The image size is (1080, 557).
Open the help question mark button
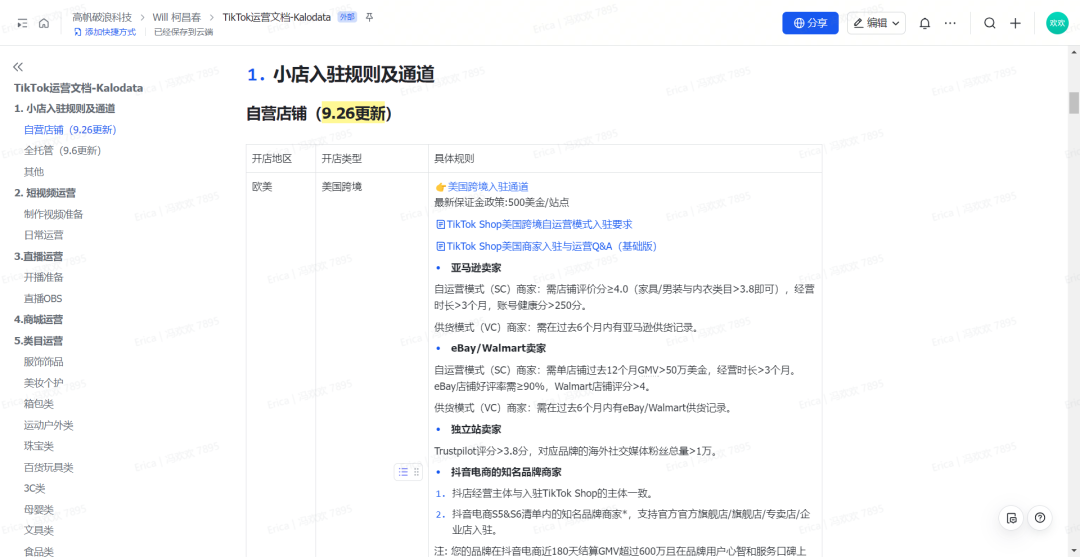(1040, 518)
